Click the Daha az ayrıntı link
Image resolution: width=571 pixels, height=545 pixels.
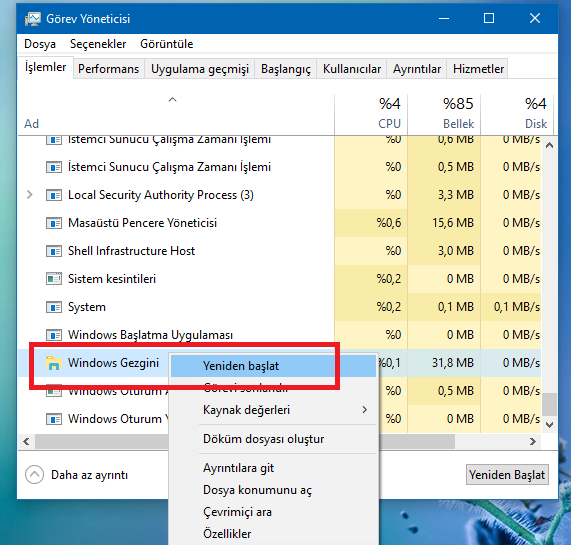(90, 475)
